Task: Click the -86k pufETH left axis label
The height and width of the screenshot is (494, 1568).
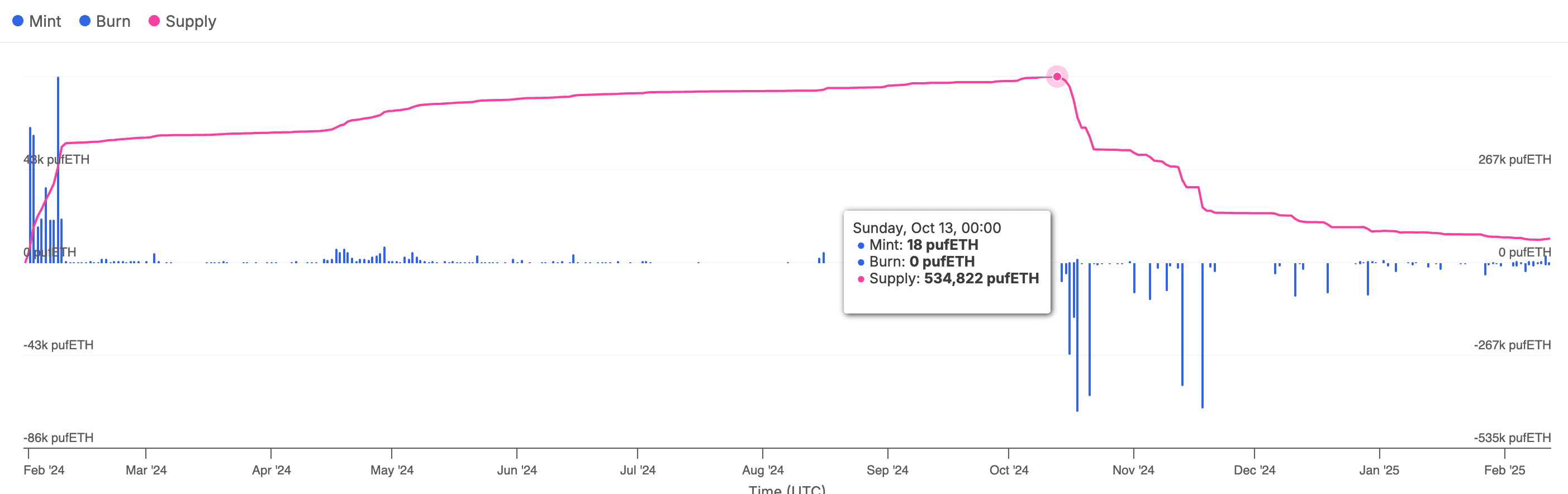Action: click(x=59, y=438)
